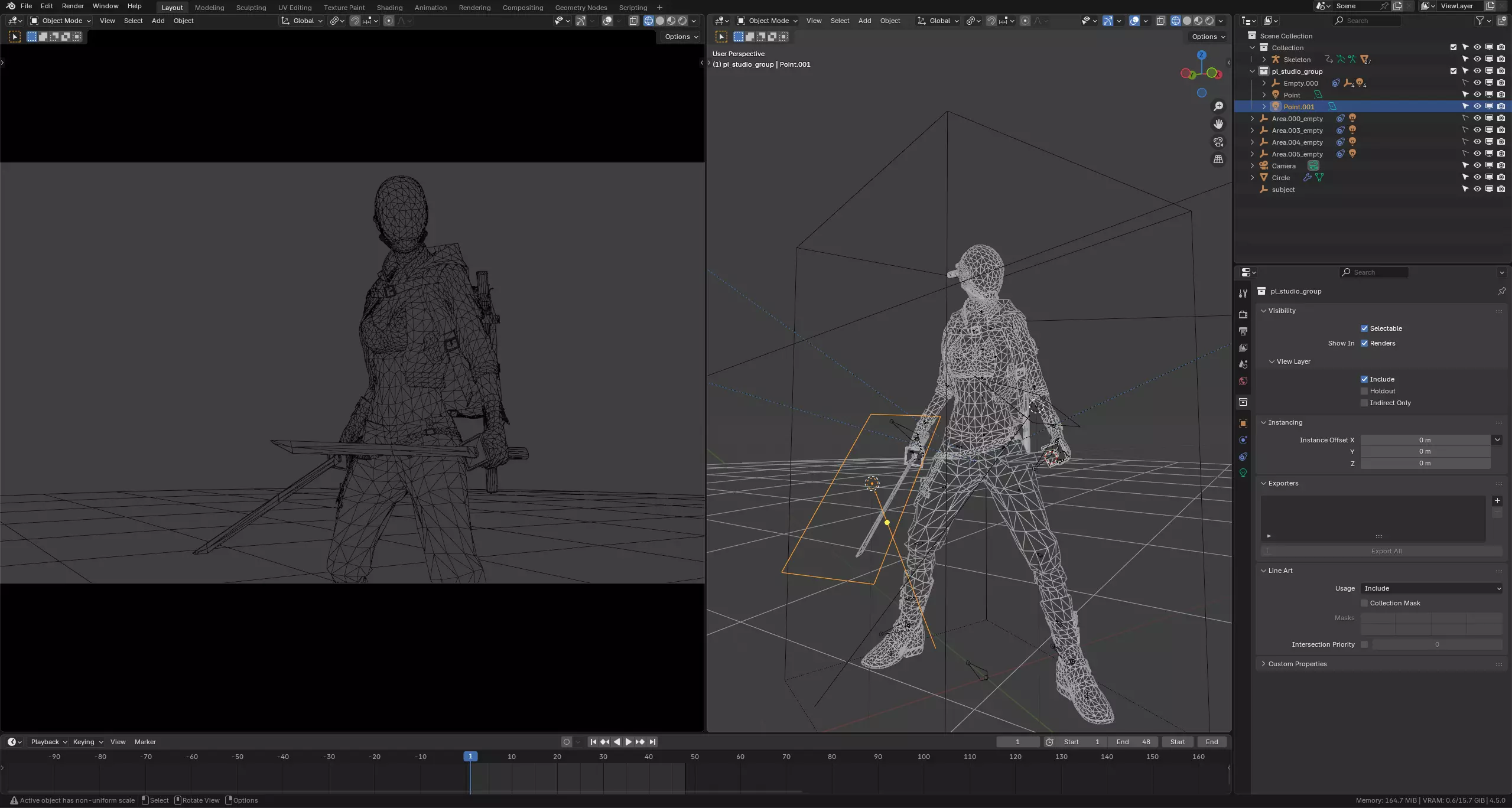
Task: Expand Skeleton in the outliner
Action: 1264,59
